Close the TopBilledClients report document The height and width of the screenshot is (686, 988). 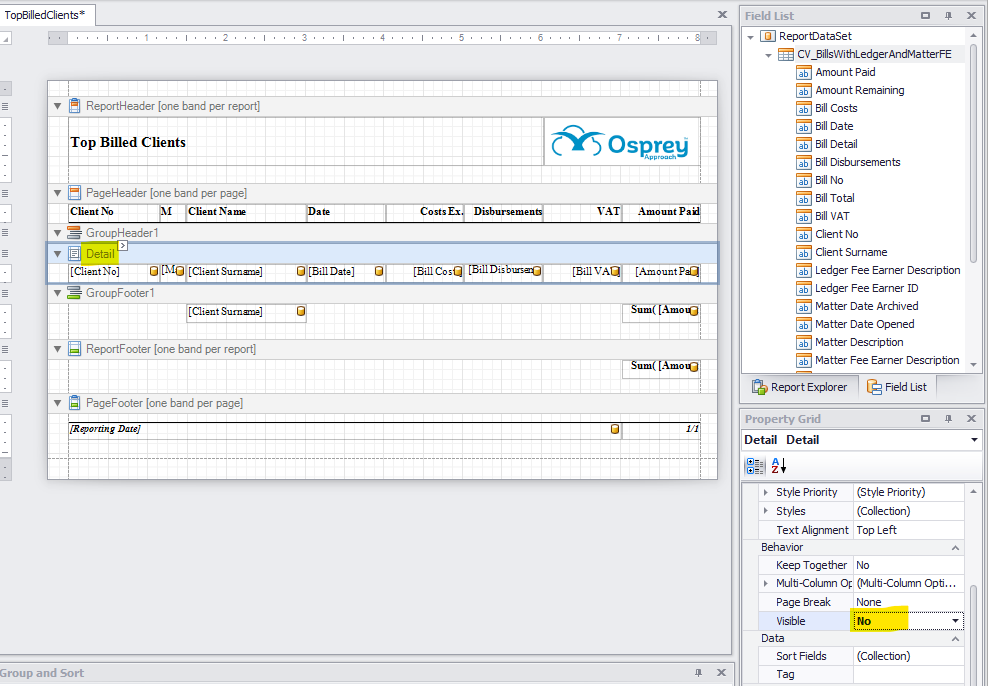coord(722,14)
